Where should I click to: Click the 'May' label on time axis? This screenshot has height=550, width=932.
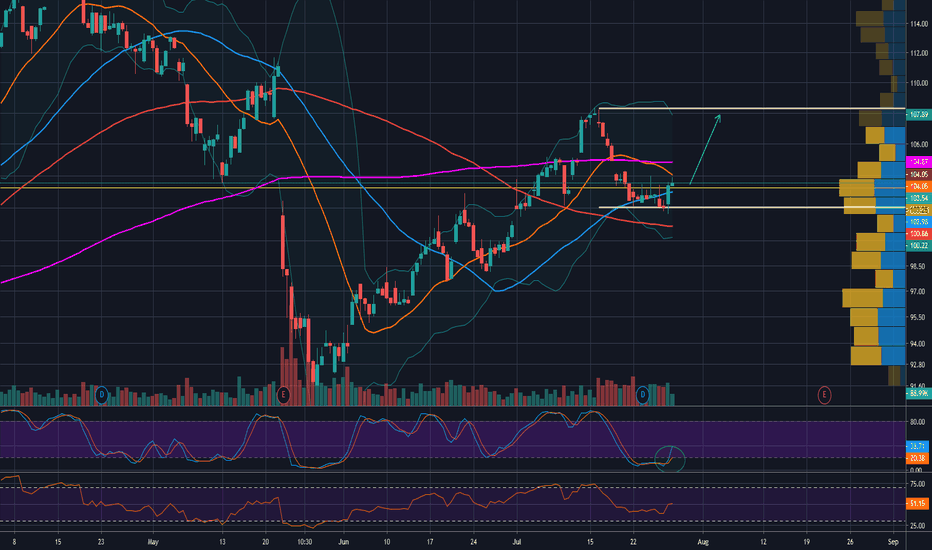click(x=153, y=542)
